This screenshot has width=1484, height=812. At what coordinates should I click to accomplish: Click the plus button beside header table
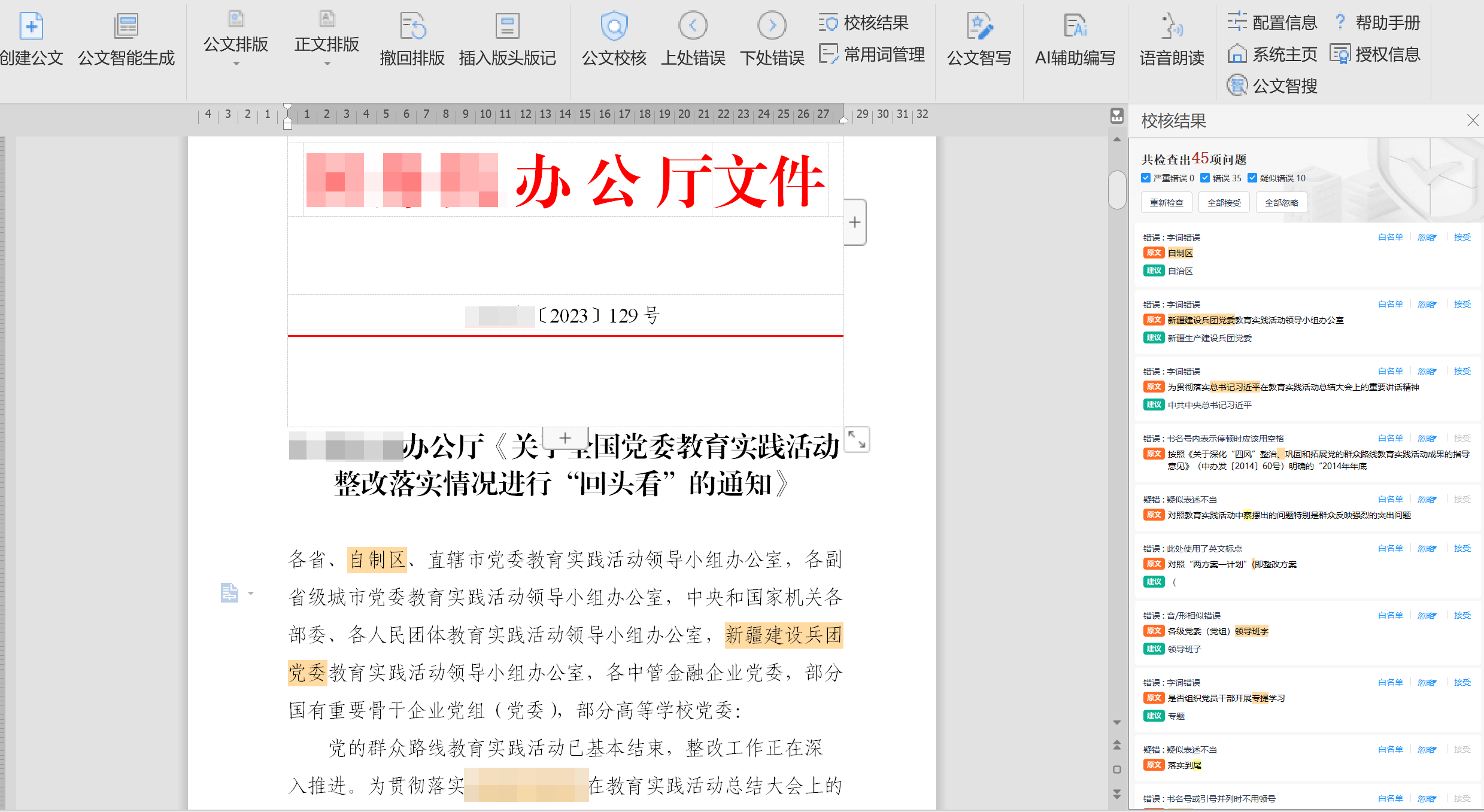[x=855, y=222]
